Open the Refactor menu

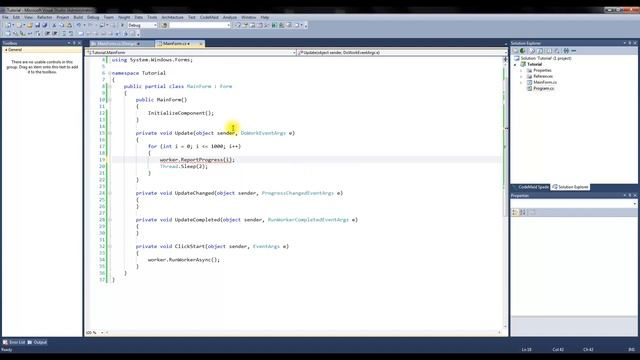(44, 17)
